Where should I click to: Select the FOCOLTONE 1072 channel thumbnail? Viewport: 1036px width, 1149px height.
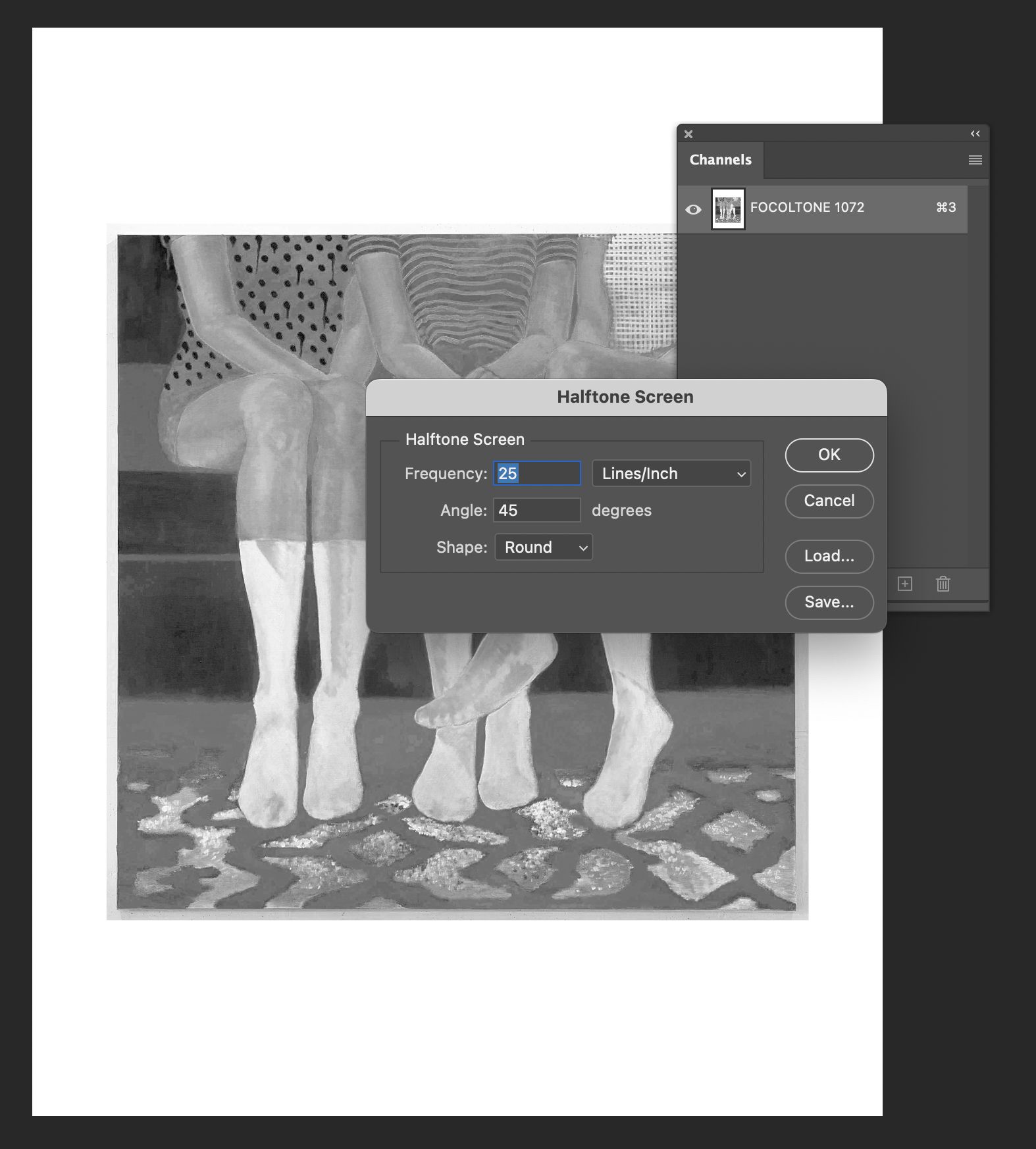tap(728, 209)
